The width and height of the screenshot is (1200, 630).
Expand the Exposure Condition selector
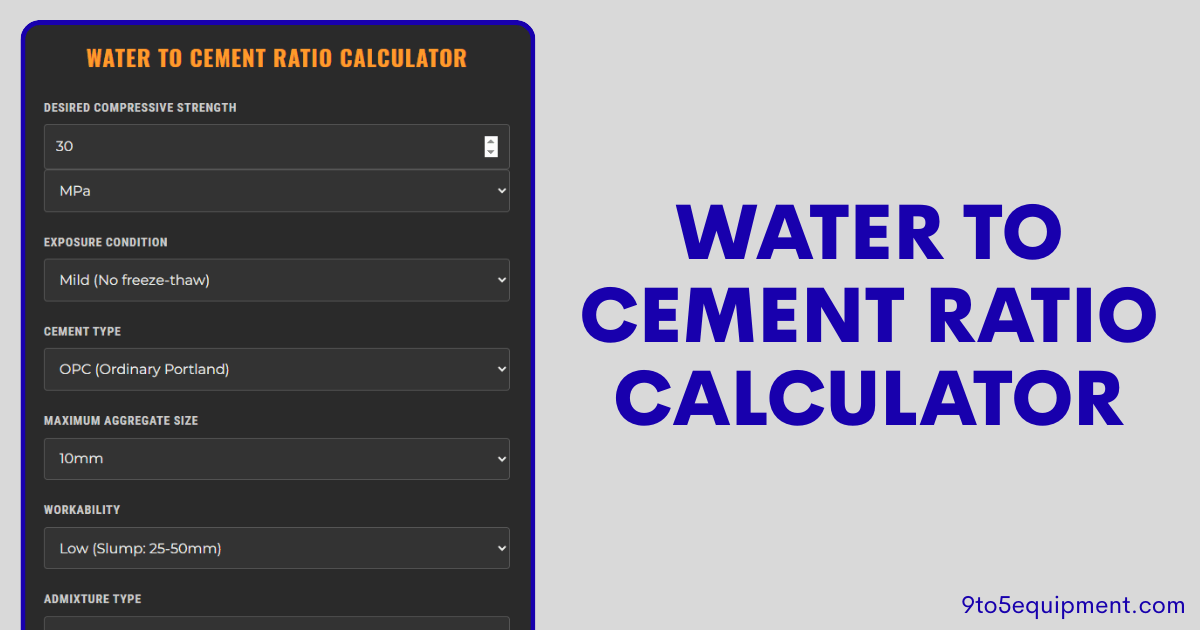point(276,280)
